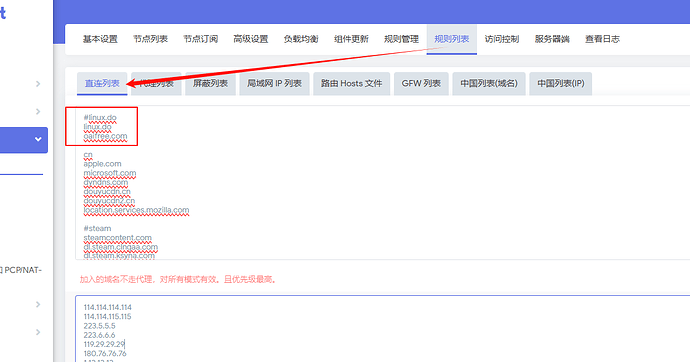Screen dimensions: 690x362
Task: Click the dl.steam.ksyna.com line
Action: pyautogui.click(x=119, y=255)
